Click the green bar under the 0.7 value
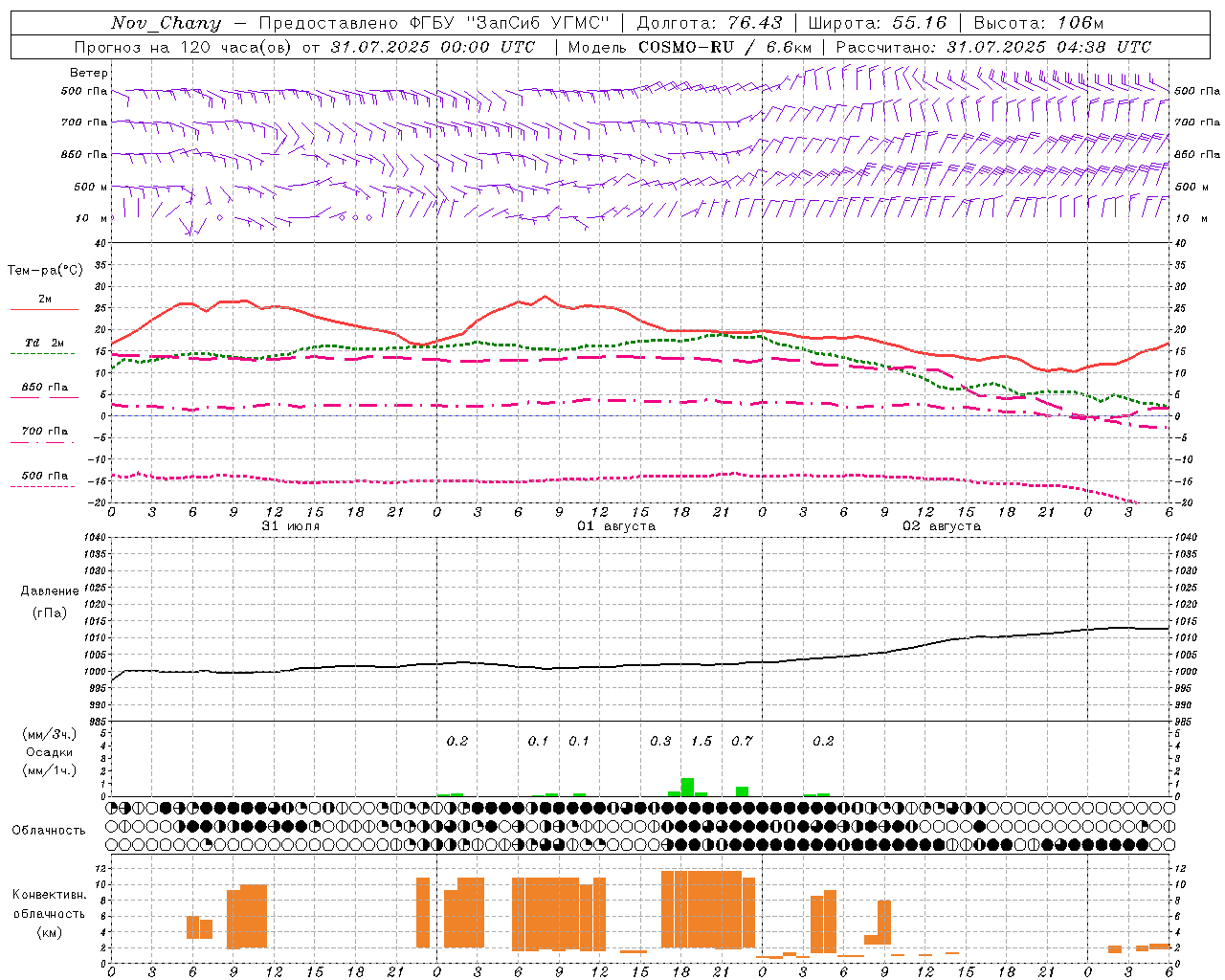This screenshot has height=980, width=1225. (742, 791)
